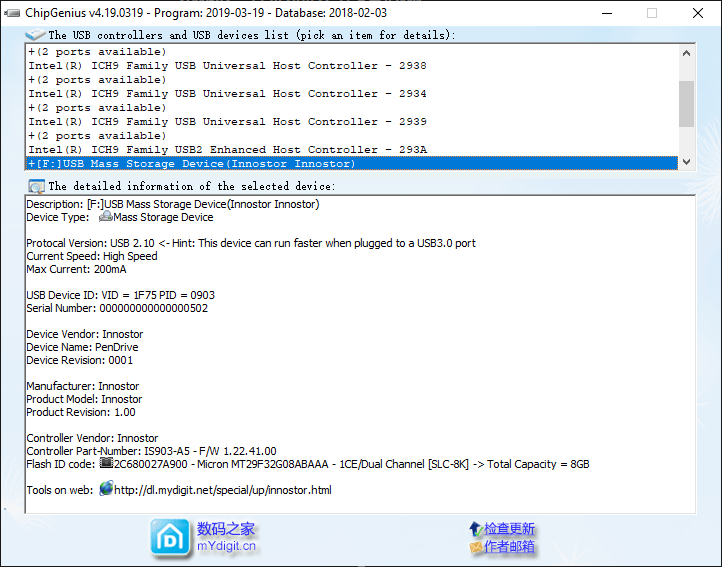
Task: Click the device list scrollbar thumb
Action: (x=686, y=104)
